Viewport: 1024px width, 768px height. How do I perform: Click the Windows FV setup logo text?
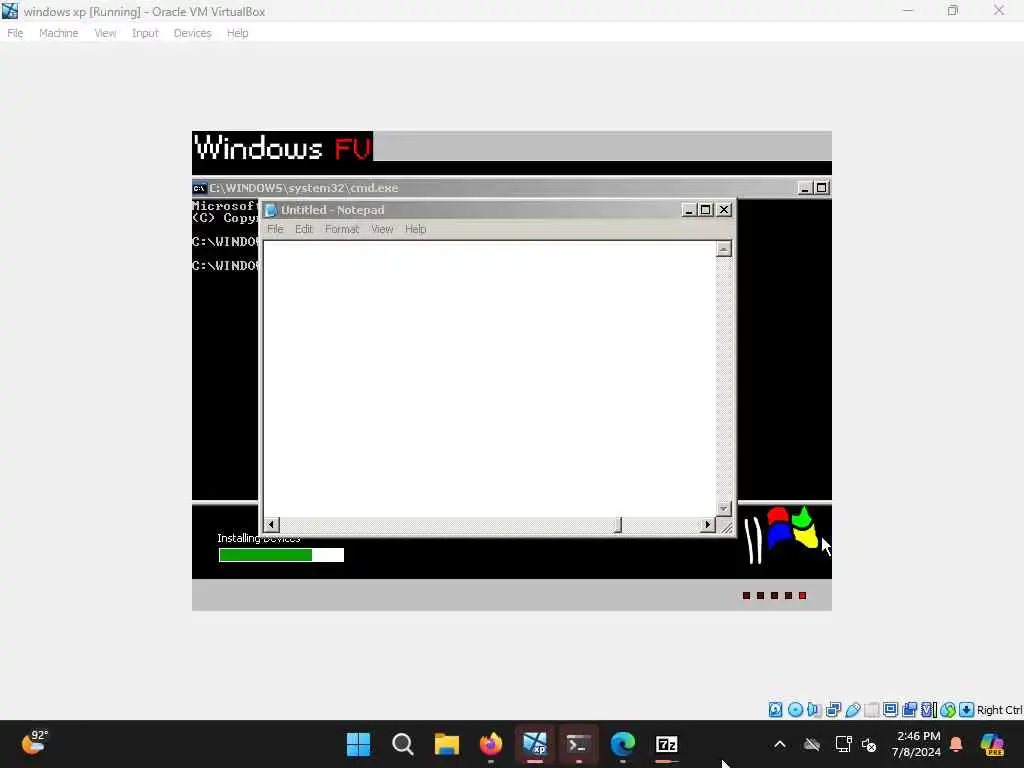click(x=283, y=146)
